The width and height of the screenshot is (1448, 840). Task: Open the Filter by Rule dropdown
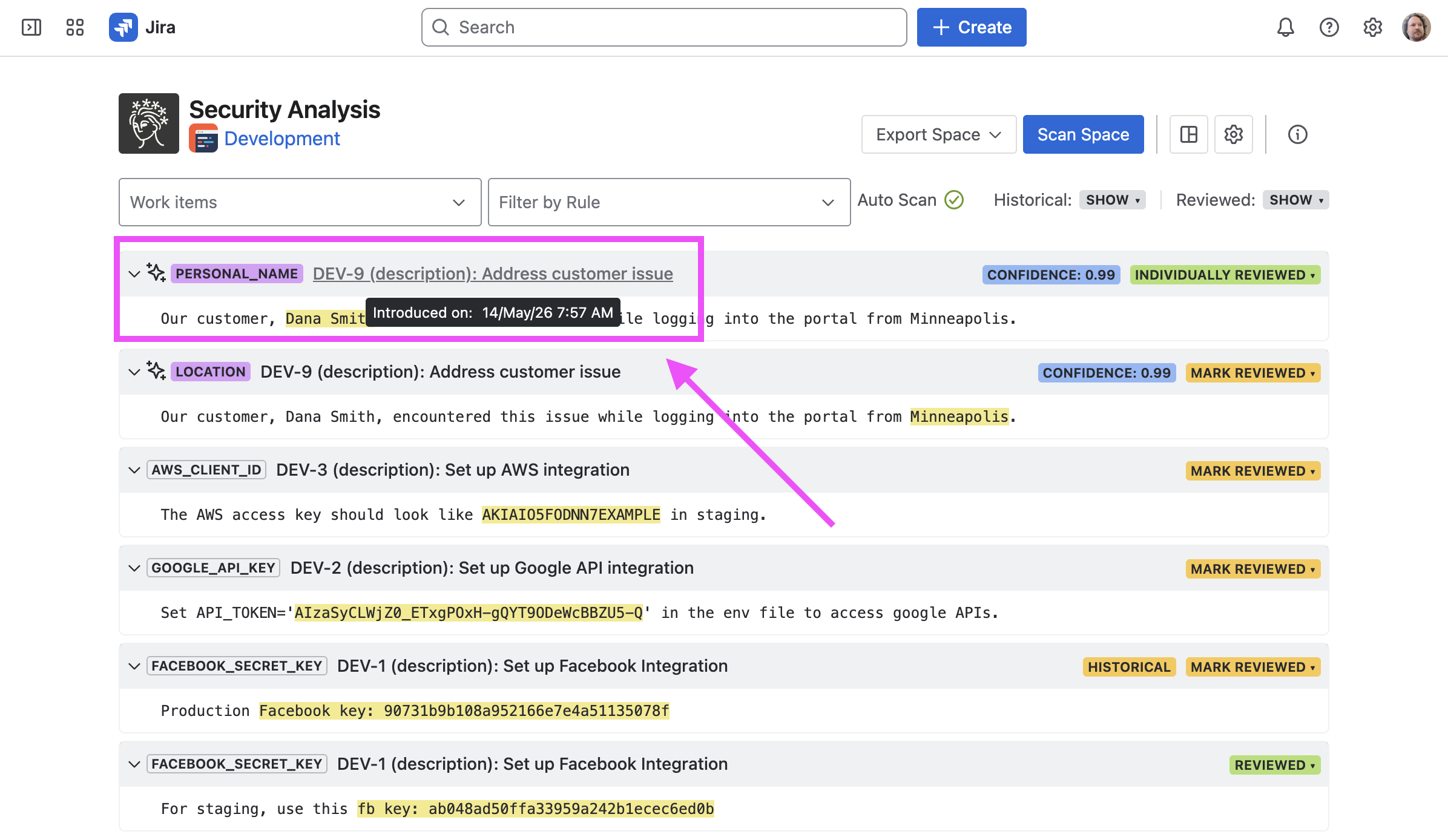[x=670, y=202]
